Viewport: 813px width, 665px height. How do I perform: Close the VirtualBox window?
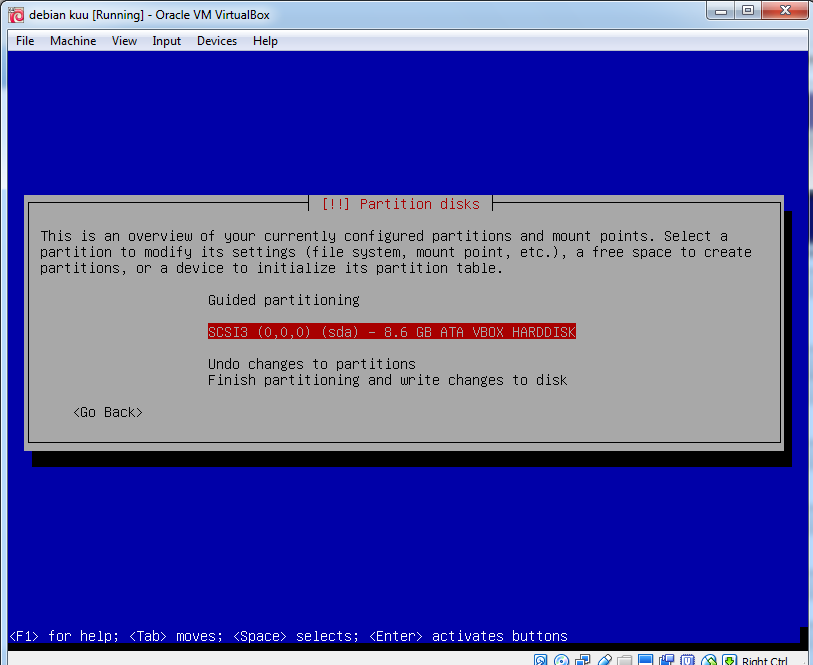[785, 11]
